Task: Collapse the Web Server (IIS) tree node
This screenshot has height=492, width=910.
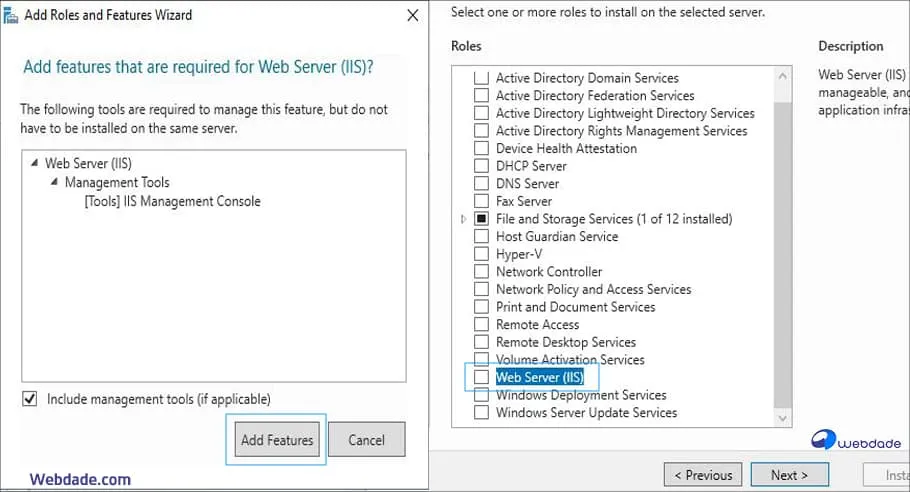Action: pos(35,164)
